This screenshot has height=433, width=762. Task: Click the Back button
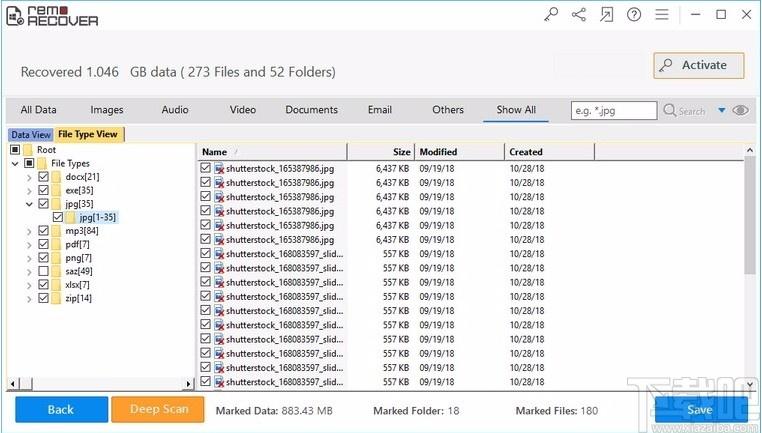61,409
